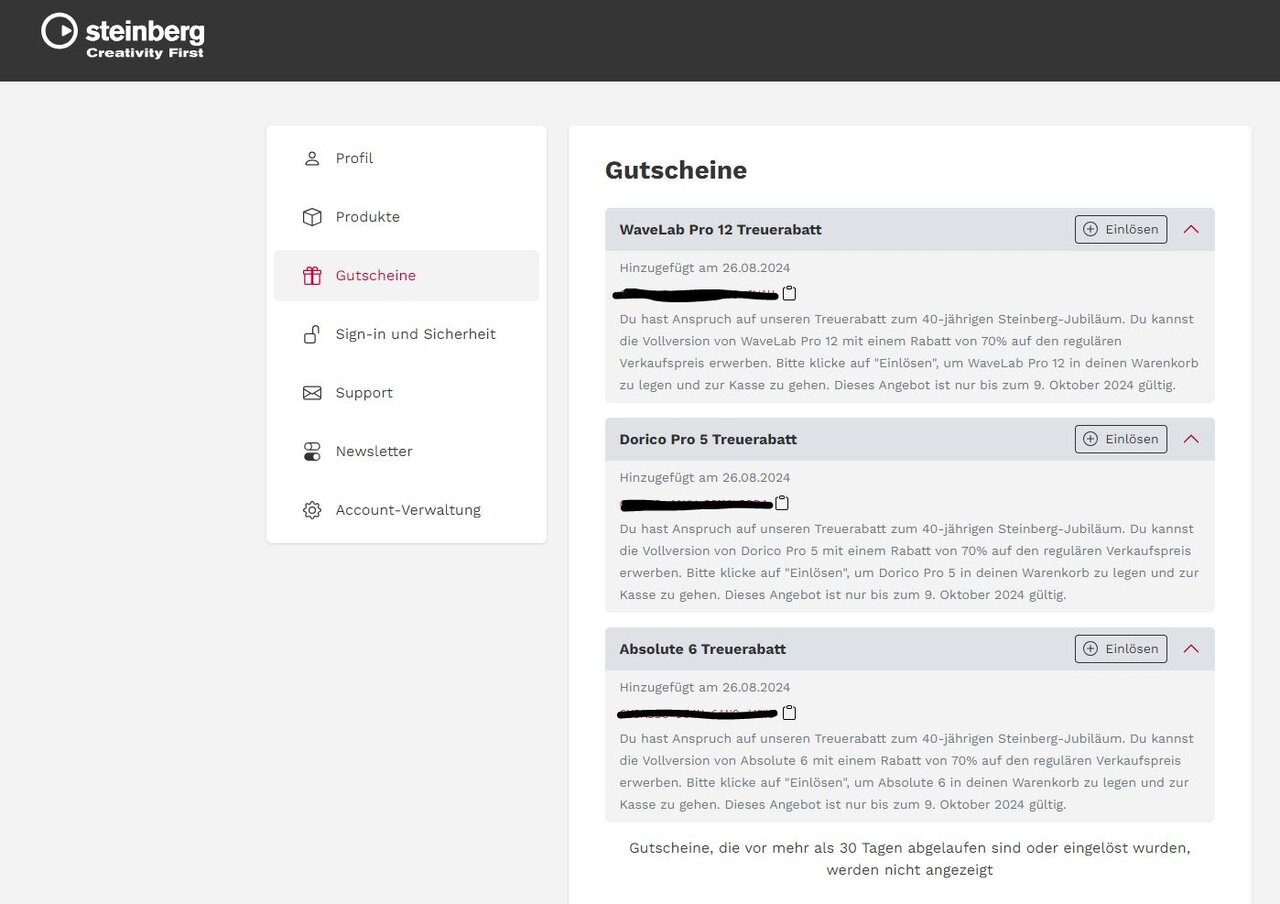This screenshot has height=904, width=1280.
Task: Redeem the Dorico Pro 5 Treuerabatt via Einlösen
Action: tap(1121, 439)
